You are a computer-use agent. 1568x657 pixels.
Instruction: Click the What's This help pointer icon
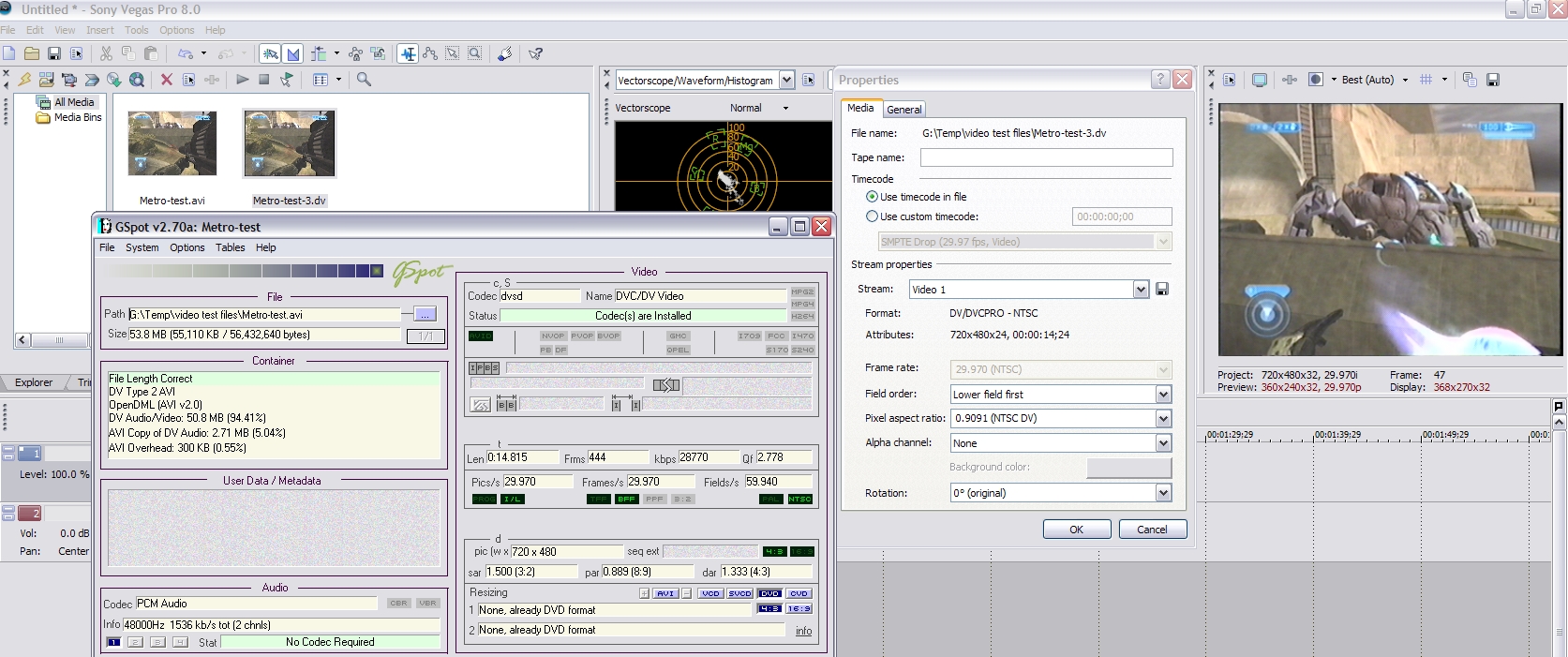pos(535,53)
